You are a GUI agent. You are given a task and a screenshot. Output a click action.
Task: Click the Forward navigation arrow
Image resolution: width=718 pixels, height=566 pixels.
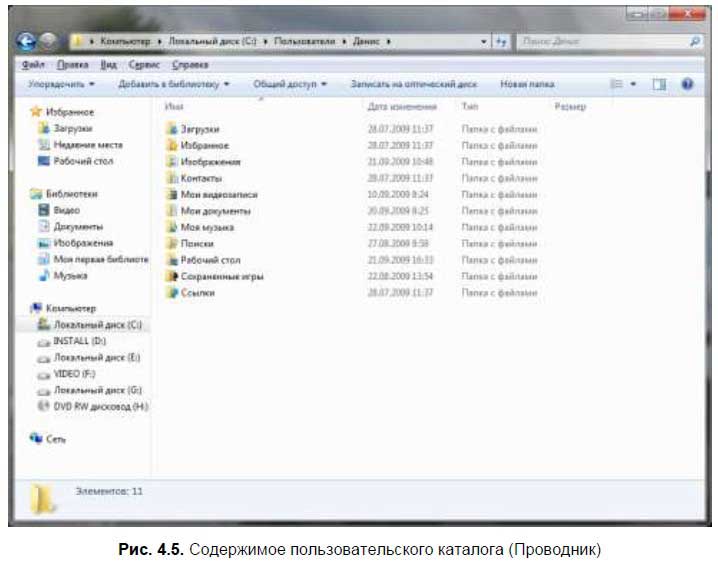coord(49,42)
